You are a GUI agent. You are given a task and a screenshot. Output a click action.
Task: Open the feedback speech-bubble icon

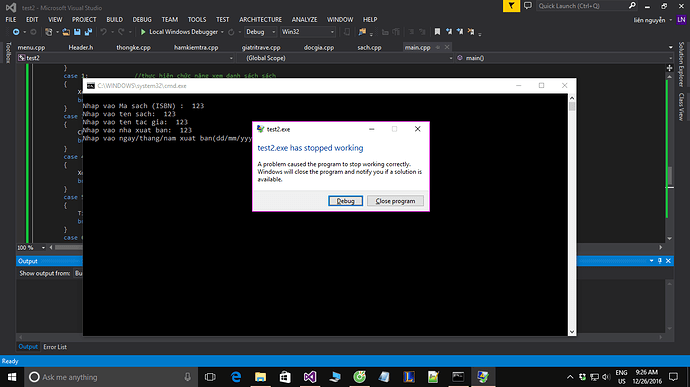pos(528,6)
